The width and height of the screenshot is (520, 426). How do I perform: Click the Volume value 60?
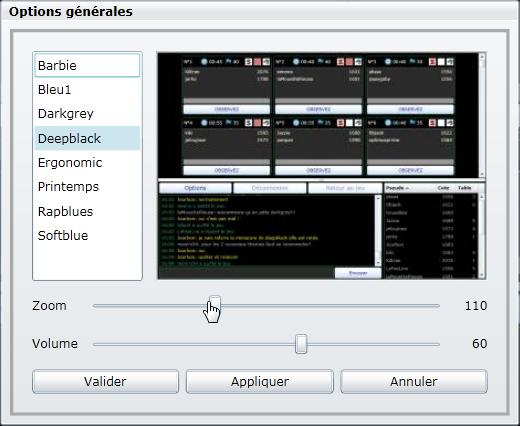click(480, 344)
